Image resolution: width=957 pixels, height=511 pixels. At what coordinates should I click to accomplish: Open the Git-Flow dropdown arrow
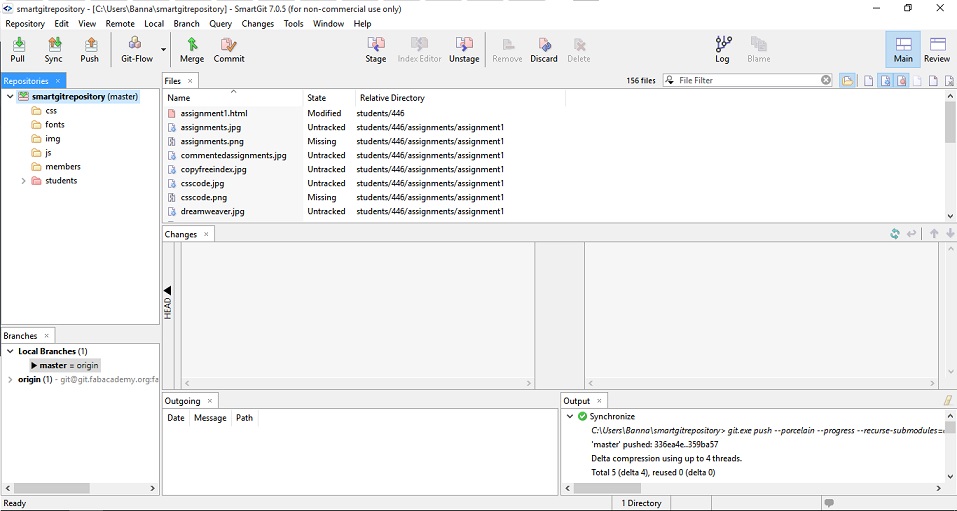tap(164, 49)
